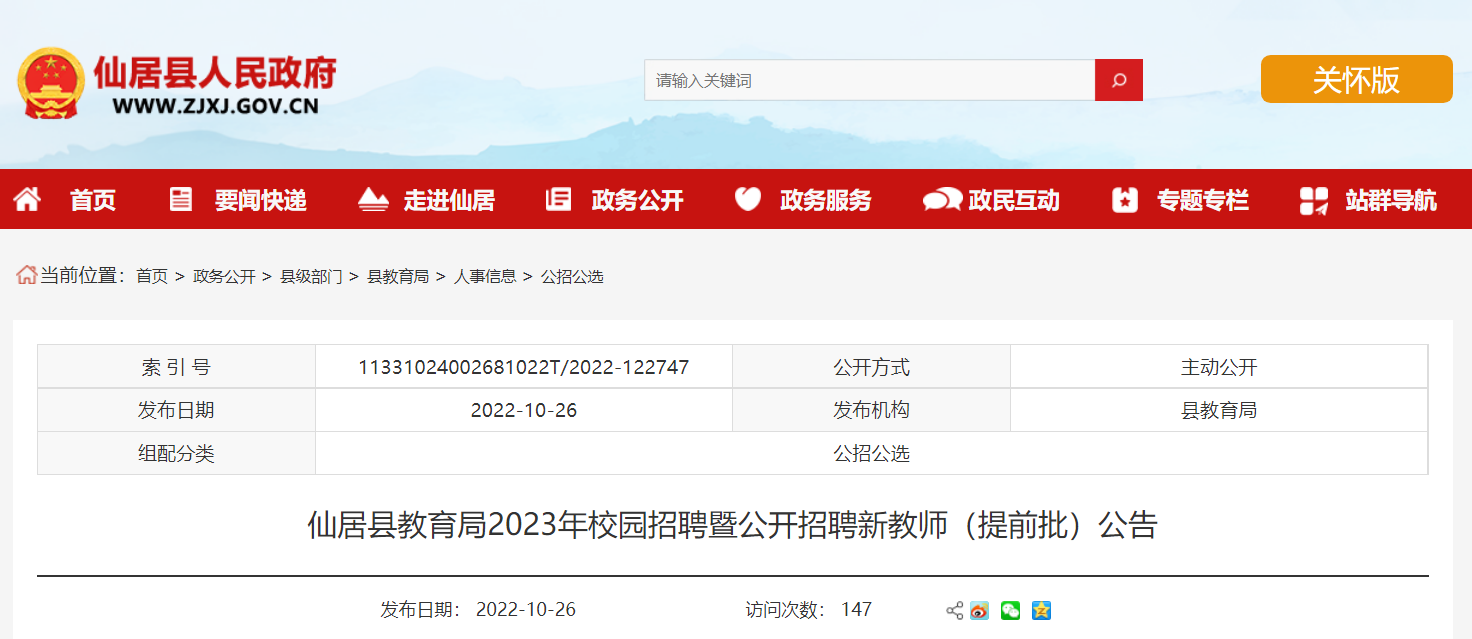Open the 专题专栏 menu item

click(x=1203, y=200)
